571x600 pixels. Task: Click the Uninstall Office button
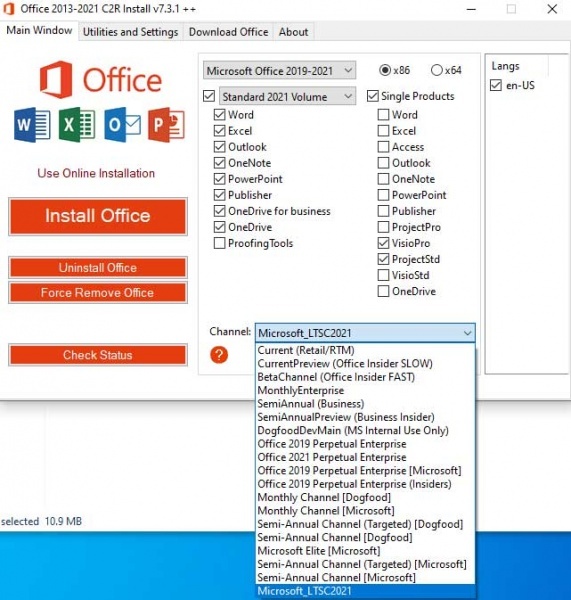pos(98,267)
